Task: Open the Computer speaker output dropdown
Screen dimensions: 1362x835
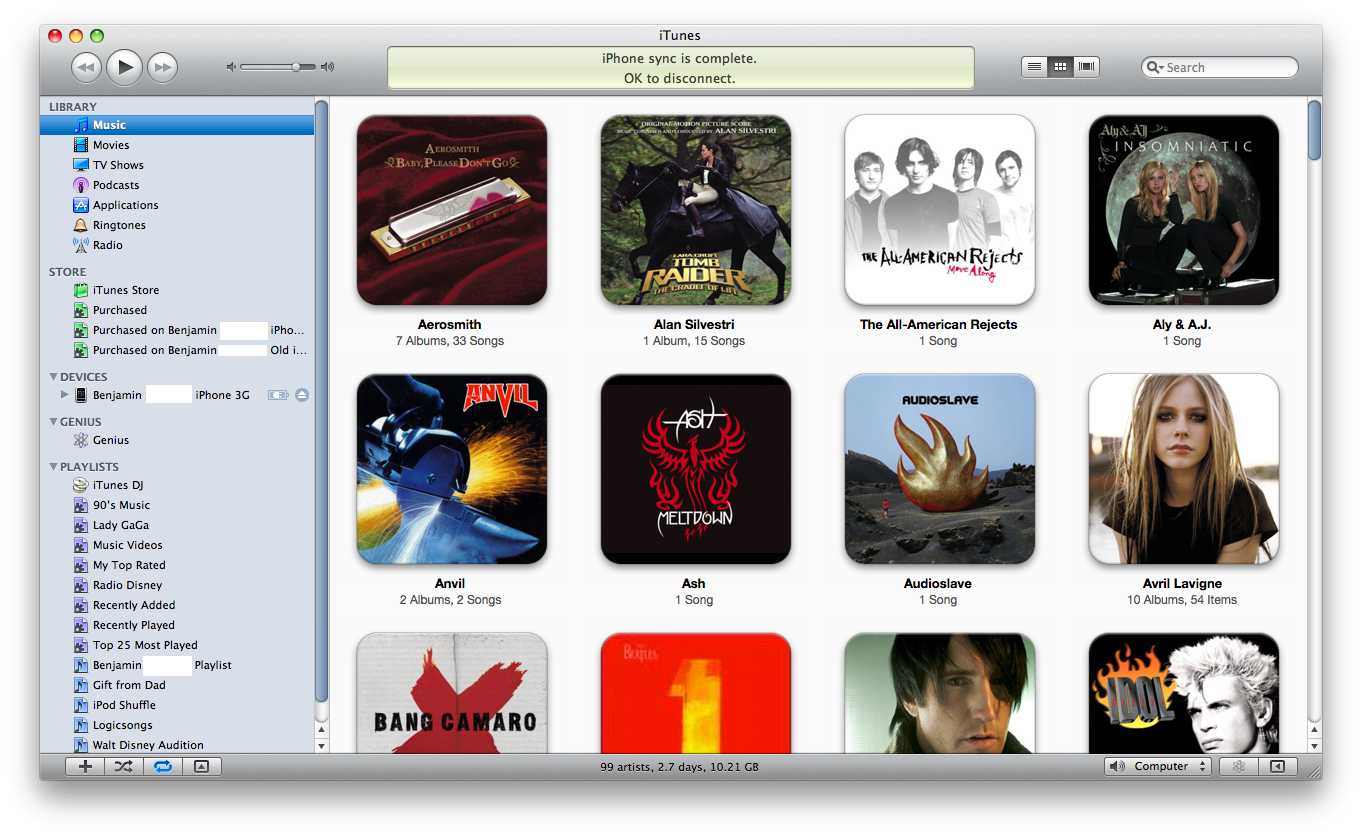Action: [x=1158, y=766]
